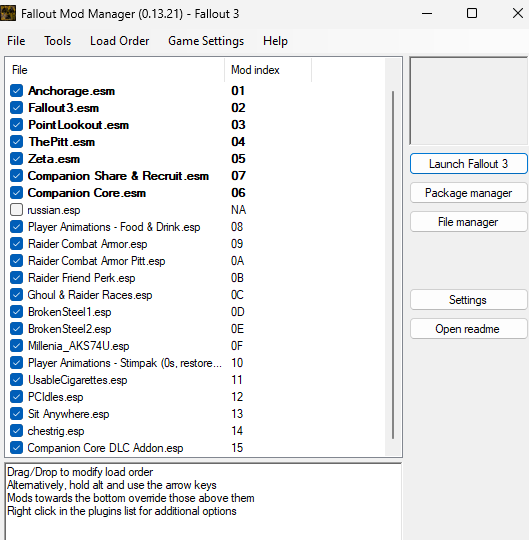This screenshot has height=540, width=529.
Task: Open the Help menu
Action: pos(275,41)
